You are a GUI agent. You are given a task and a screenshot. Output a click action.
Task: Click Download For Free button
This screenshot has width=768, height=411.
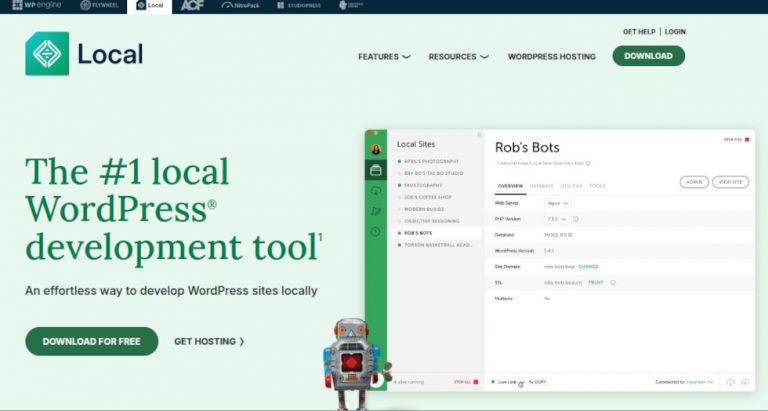click(x=92, y=341)
